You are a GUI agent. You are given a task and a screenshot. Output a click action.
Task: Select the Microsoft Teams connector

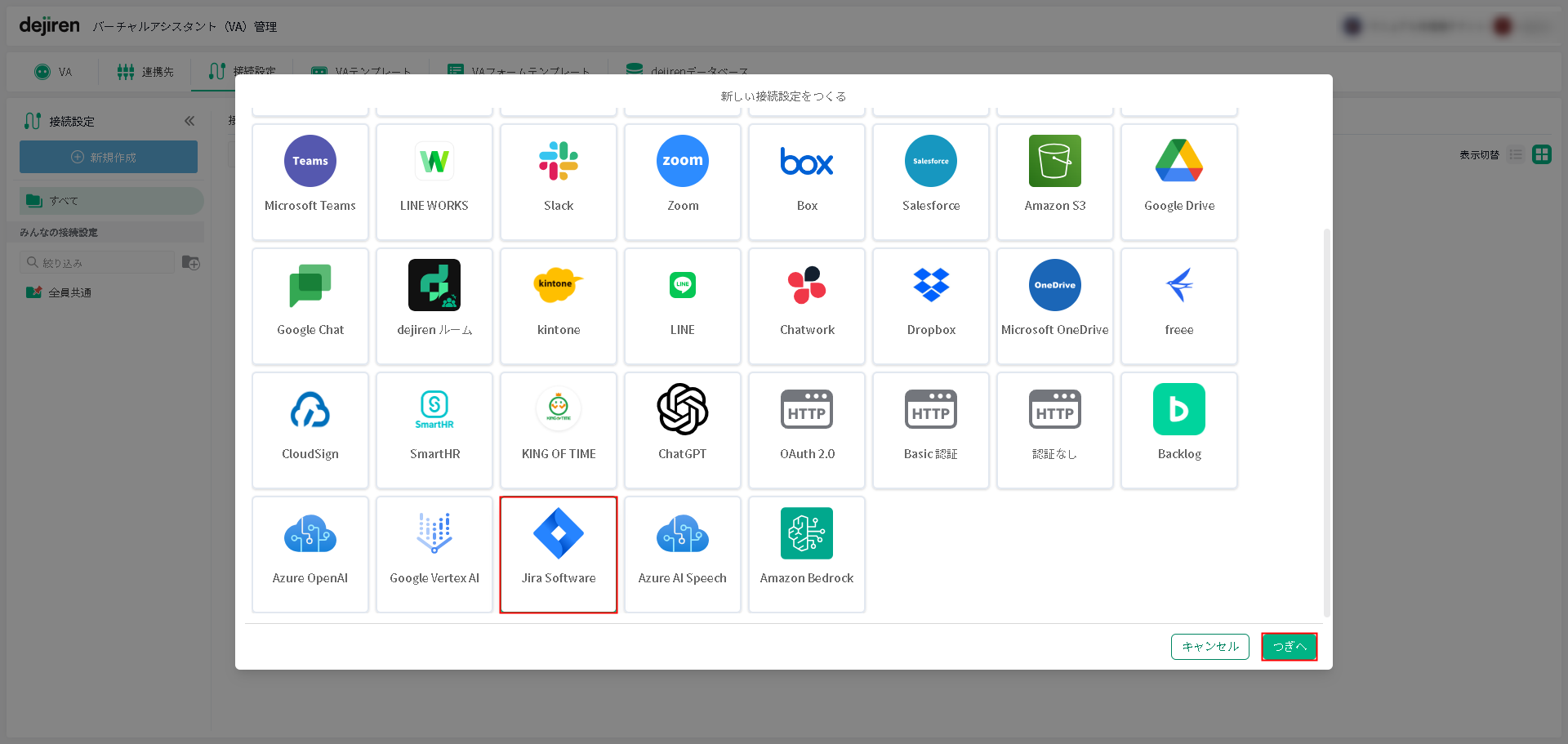click(x=310, y=182)
